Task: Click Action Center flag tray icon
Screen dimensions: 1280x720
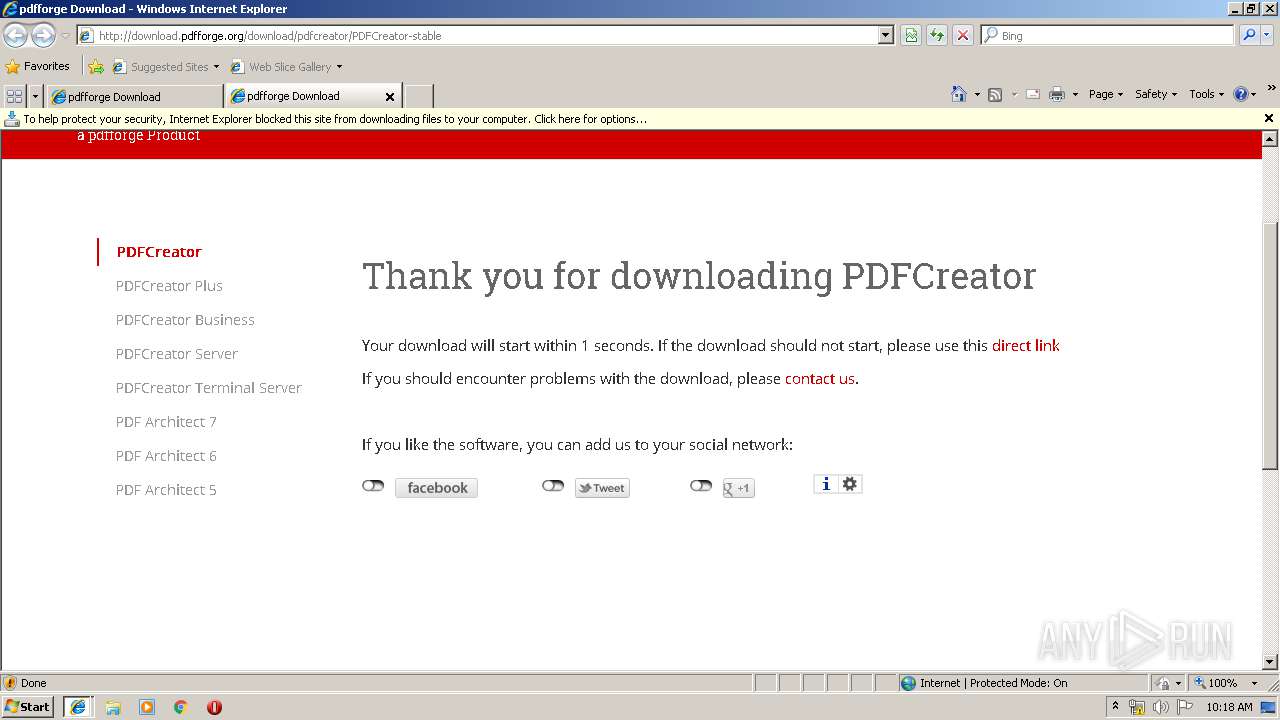Action: point(1185,707)
